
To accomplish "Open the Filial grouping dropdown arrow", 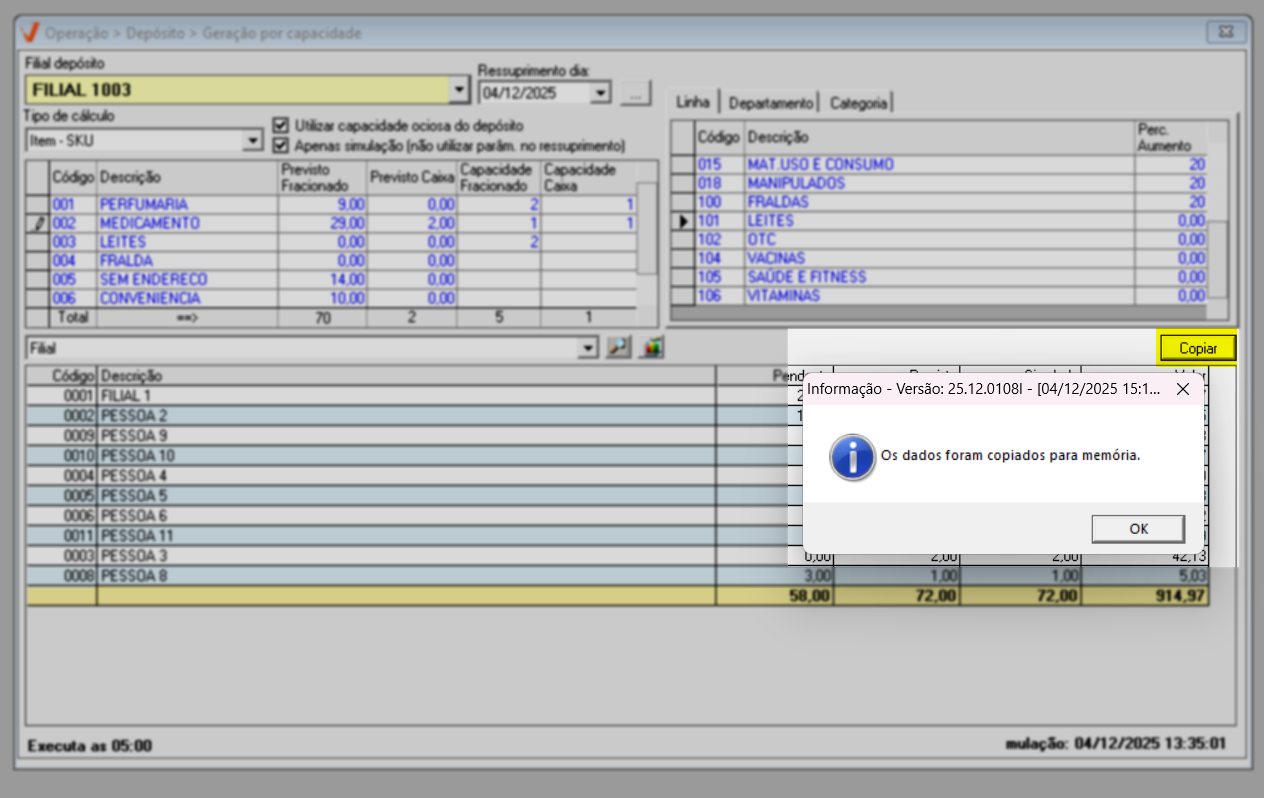I will (x=587, y=348).
